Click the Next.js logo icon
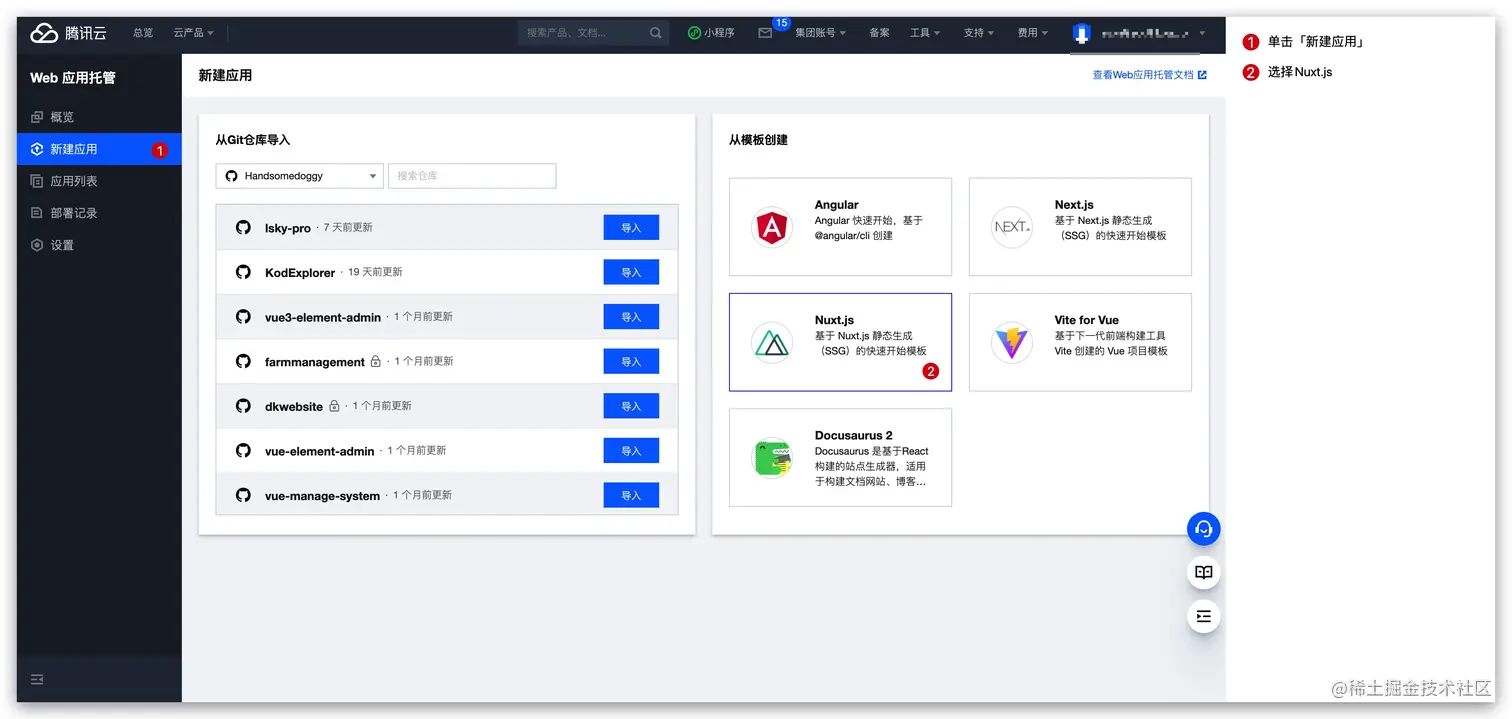This screenshot has width=1512, height=719. pos(1011,227)
